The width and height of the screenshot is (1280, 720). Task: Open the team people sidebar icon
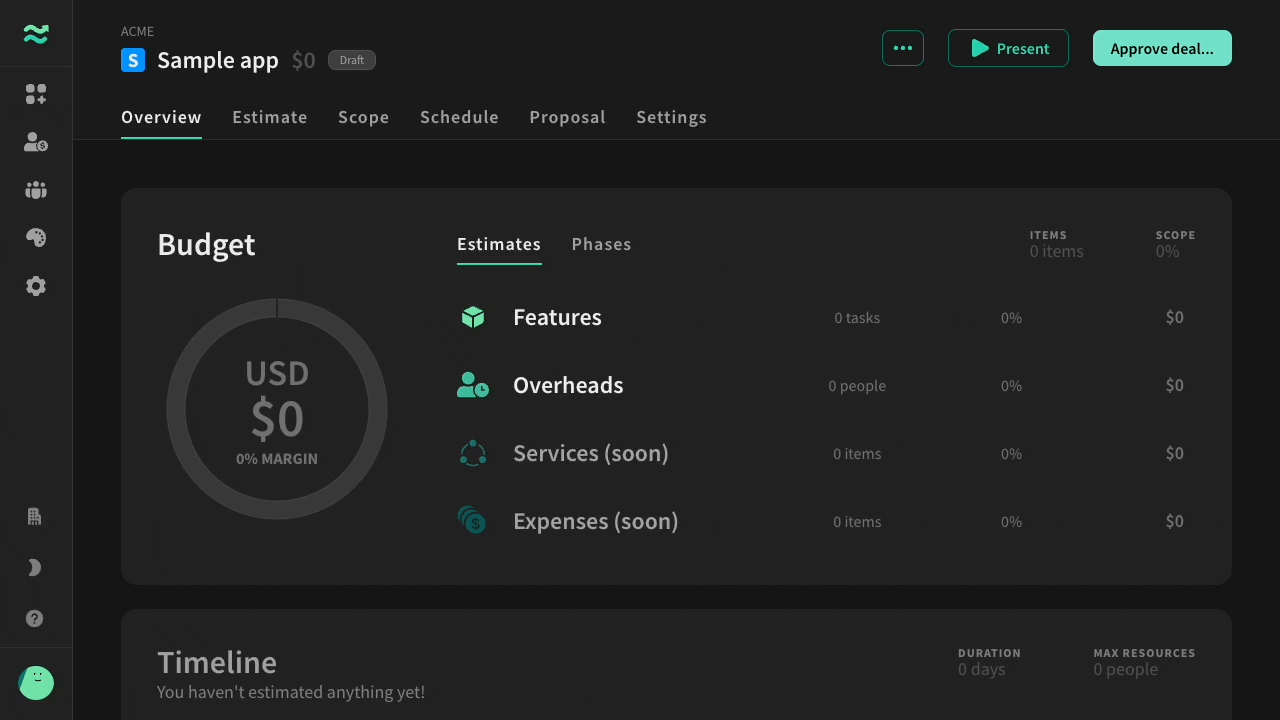coord(36,190)
